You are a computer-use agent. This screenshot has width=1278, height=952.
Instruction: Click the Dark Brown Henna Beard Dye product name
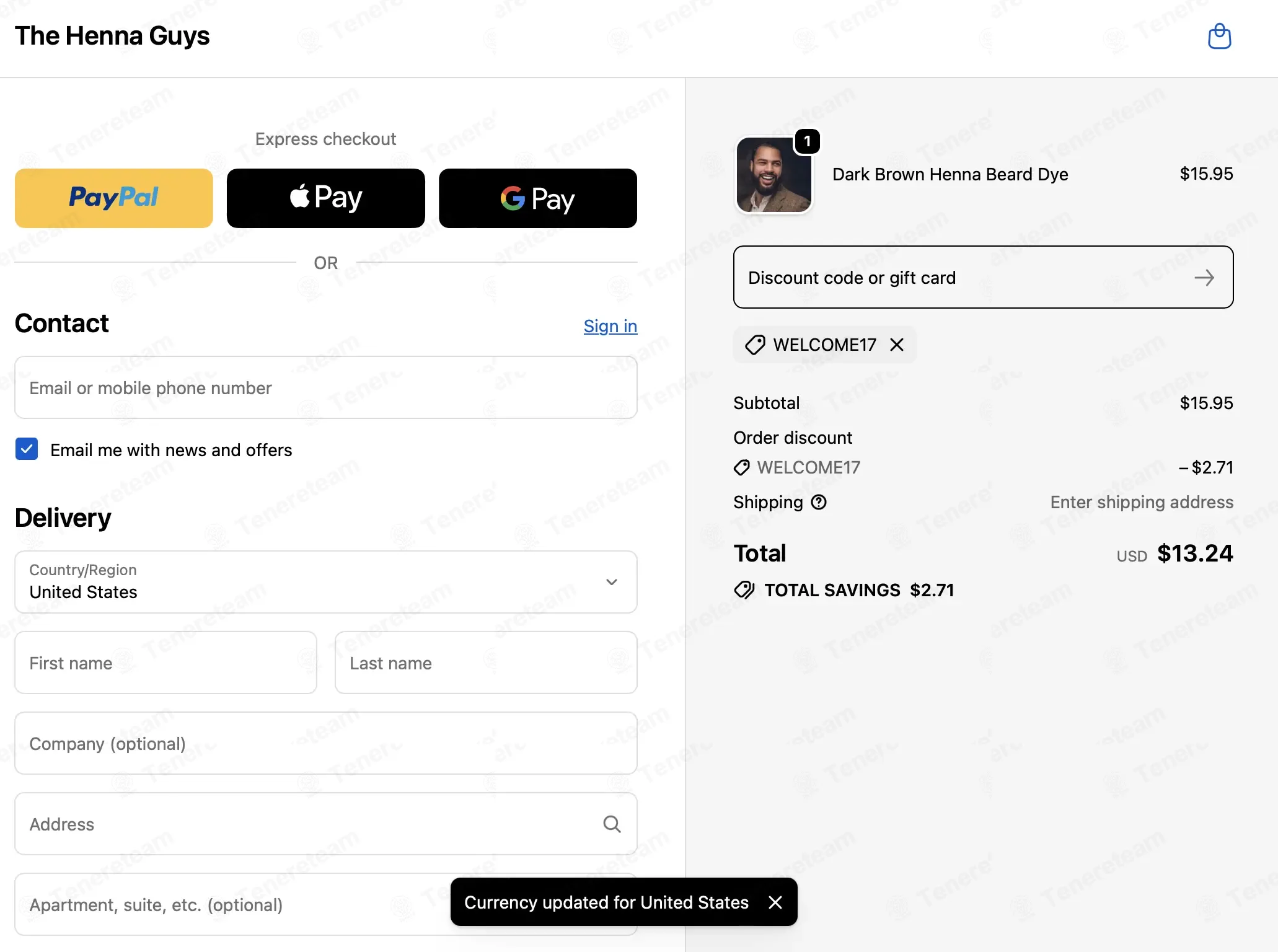950,174
